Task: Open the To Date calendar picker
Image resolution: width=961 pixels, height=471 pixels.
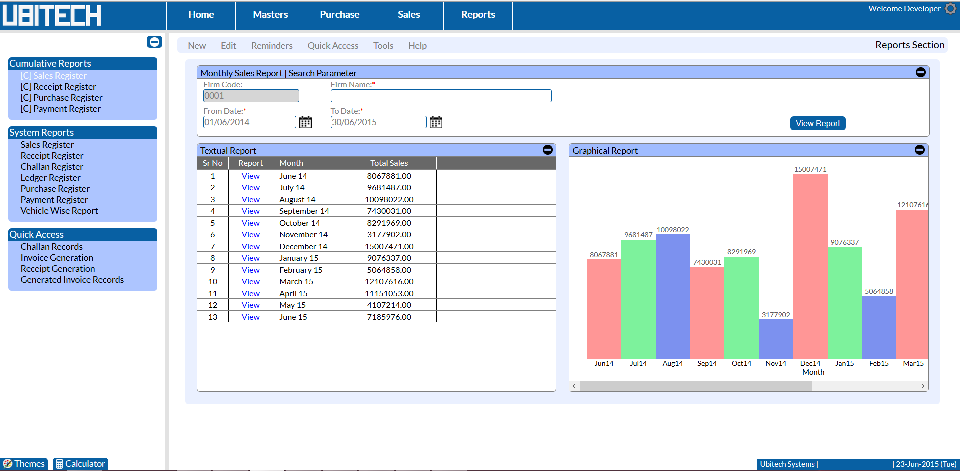Action: pos(435,122)
